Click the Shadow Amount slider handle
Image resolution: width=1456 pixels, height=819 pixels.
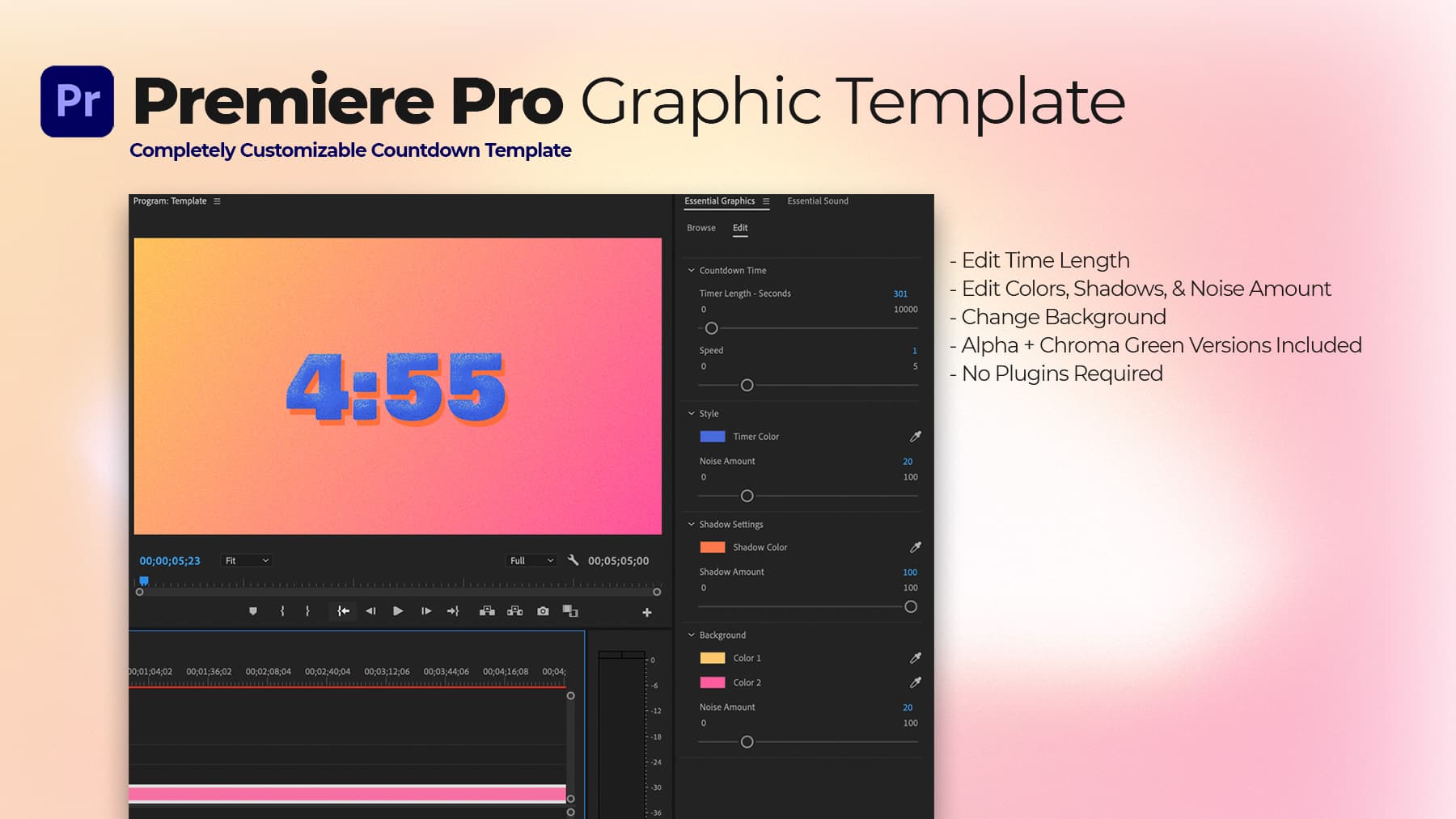coord(911,607)
